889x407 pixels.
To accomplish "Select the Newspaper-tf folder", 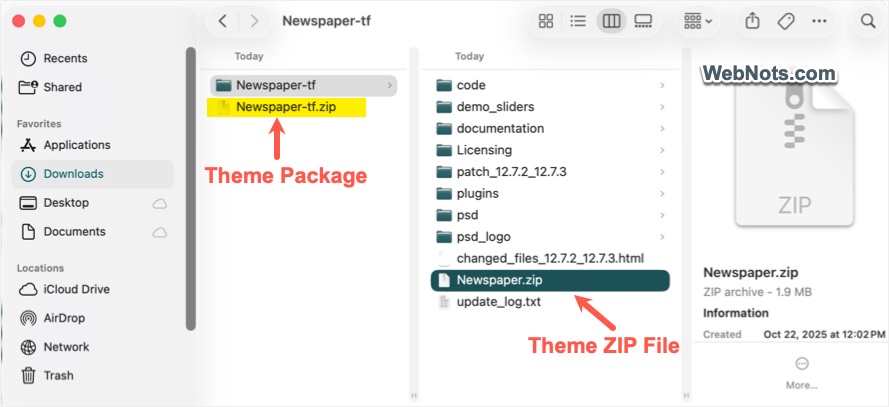I will 303,86.
